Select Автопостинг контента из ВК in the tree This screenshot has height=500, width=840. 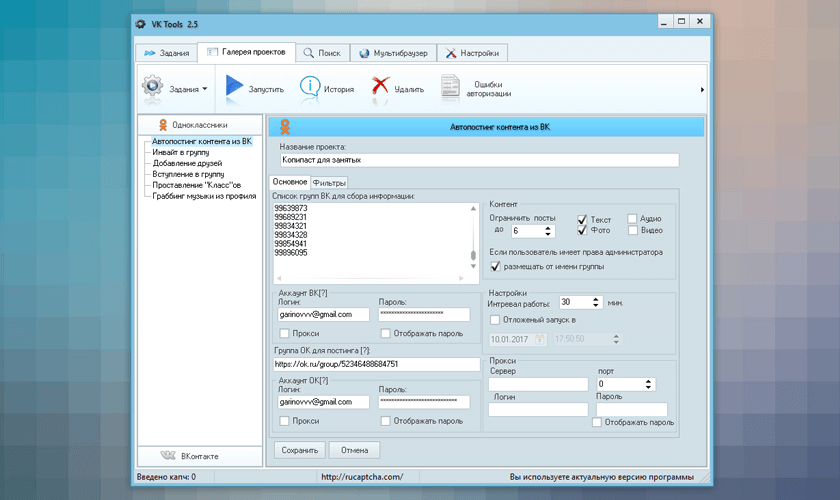pyautogui.click(x=202, y=141)
